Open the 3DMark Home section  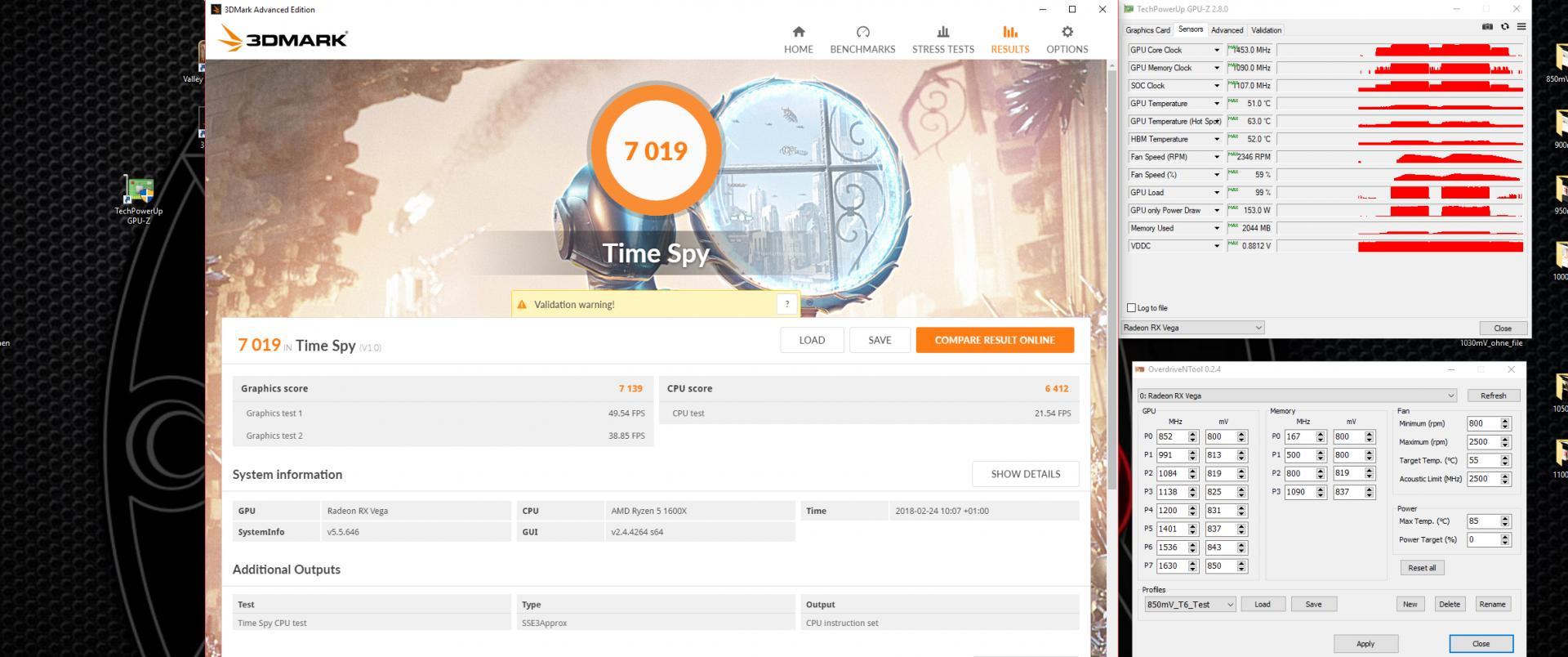798,39
